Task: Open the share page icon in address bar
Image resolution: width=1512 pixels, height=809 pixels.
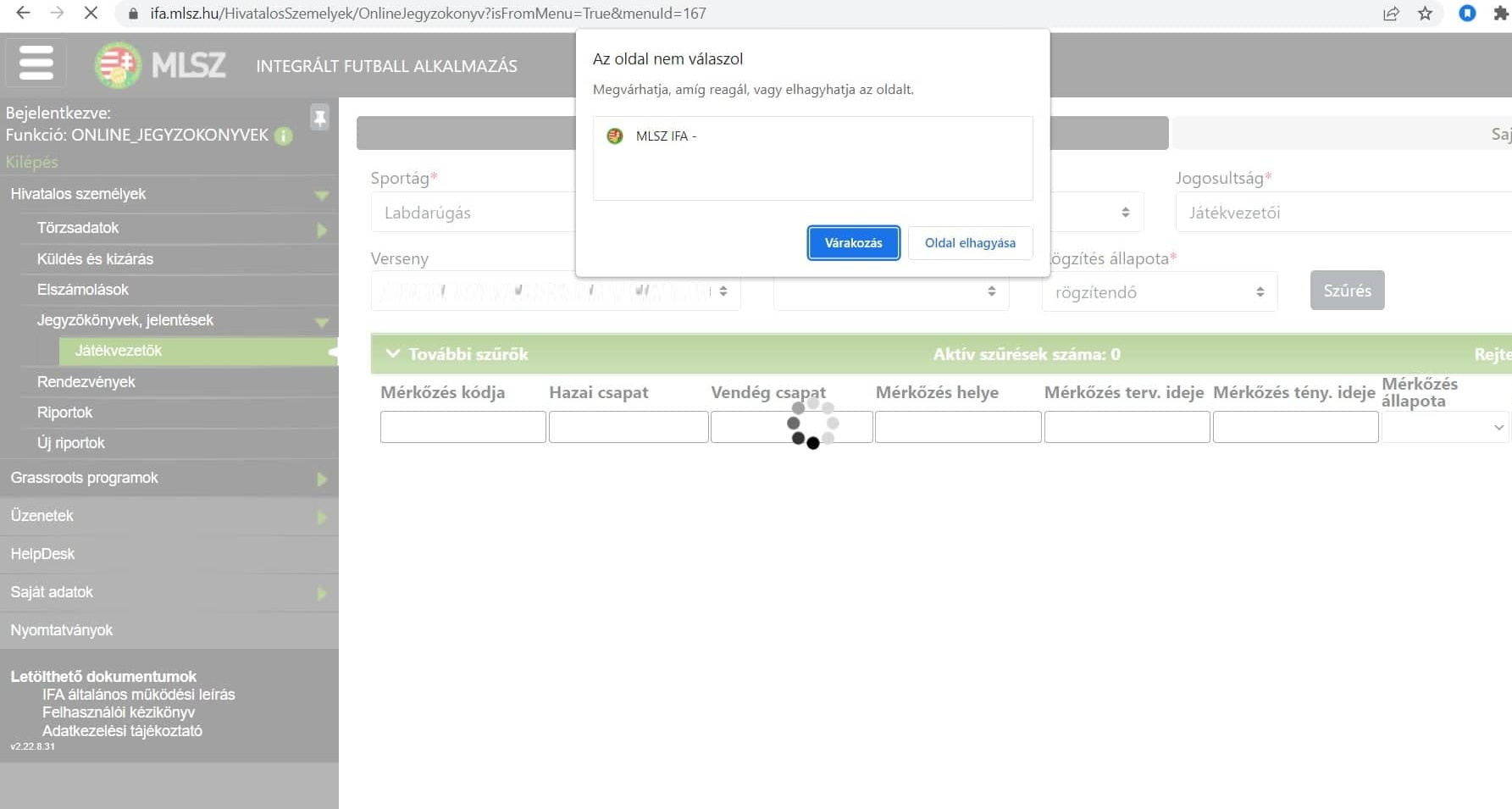Action: point(1391,14)
